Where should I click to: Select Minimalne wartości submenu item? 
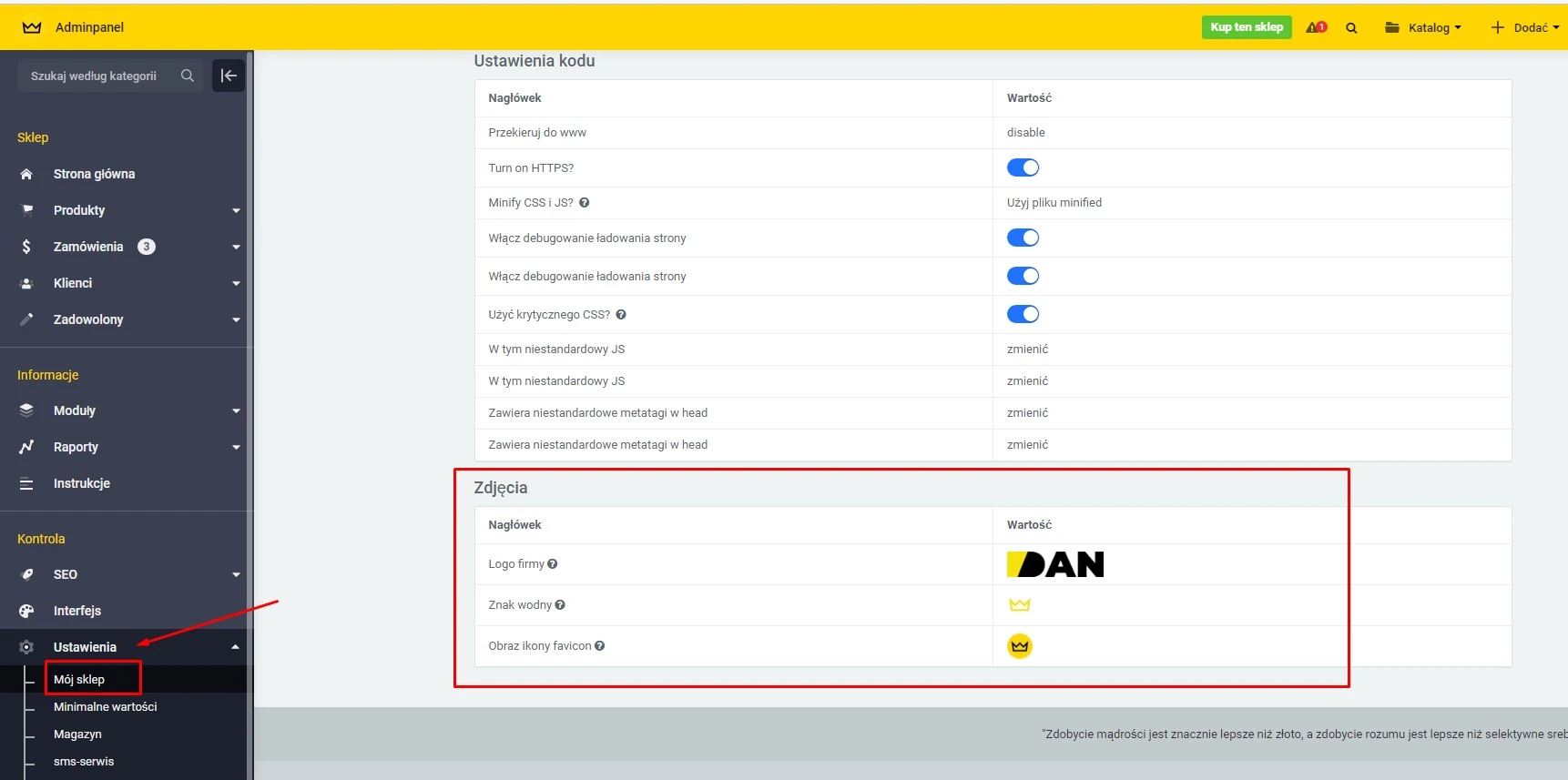click(x=105, y=707)
